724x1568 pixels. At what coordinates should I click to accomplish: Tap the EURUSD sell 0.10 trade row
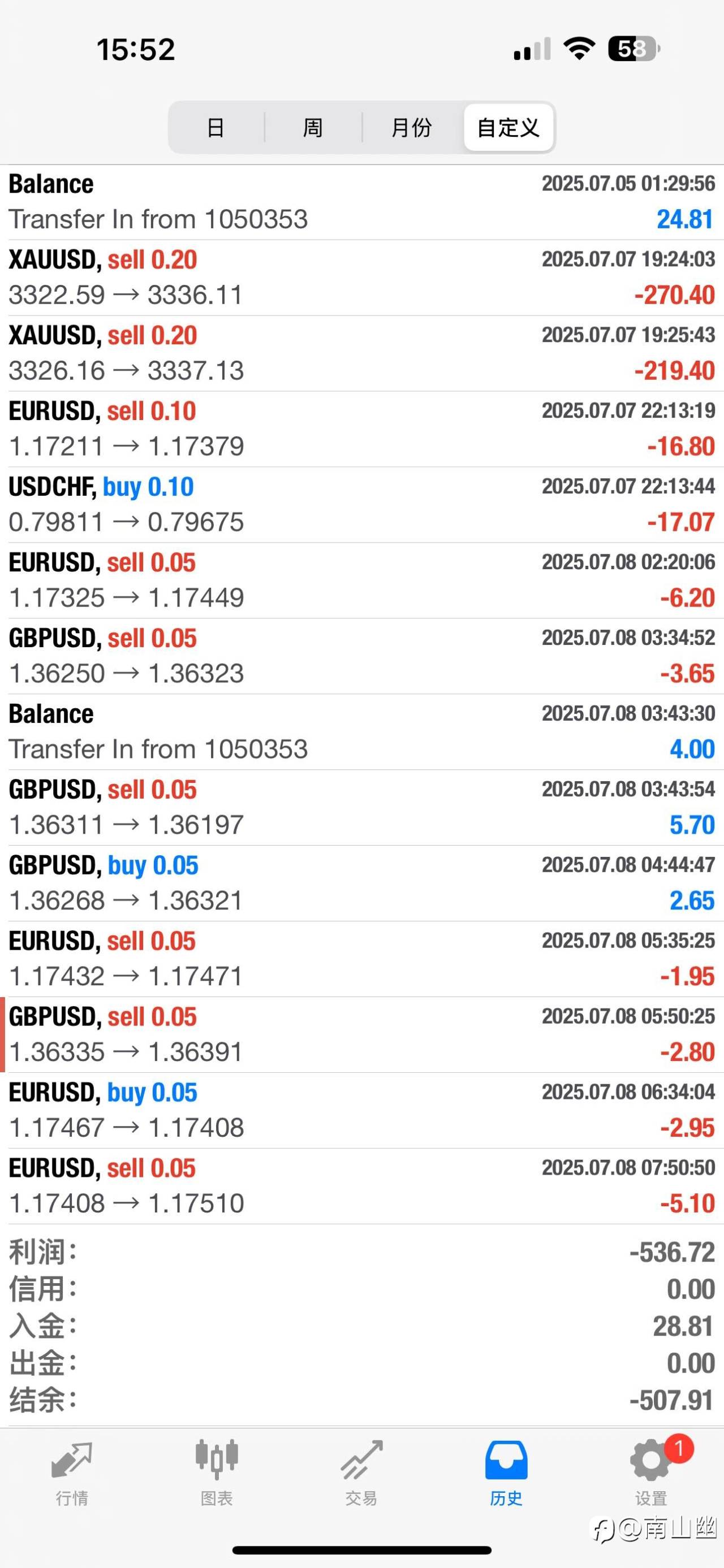(361, 429)
